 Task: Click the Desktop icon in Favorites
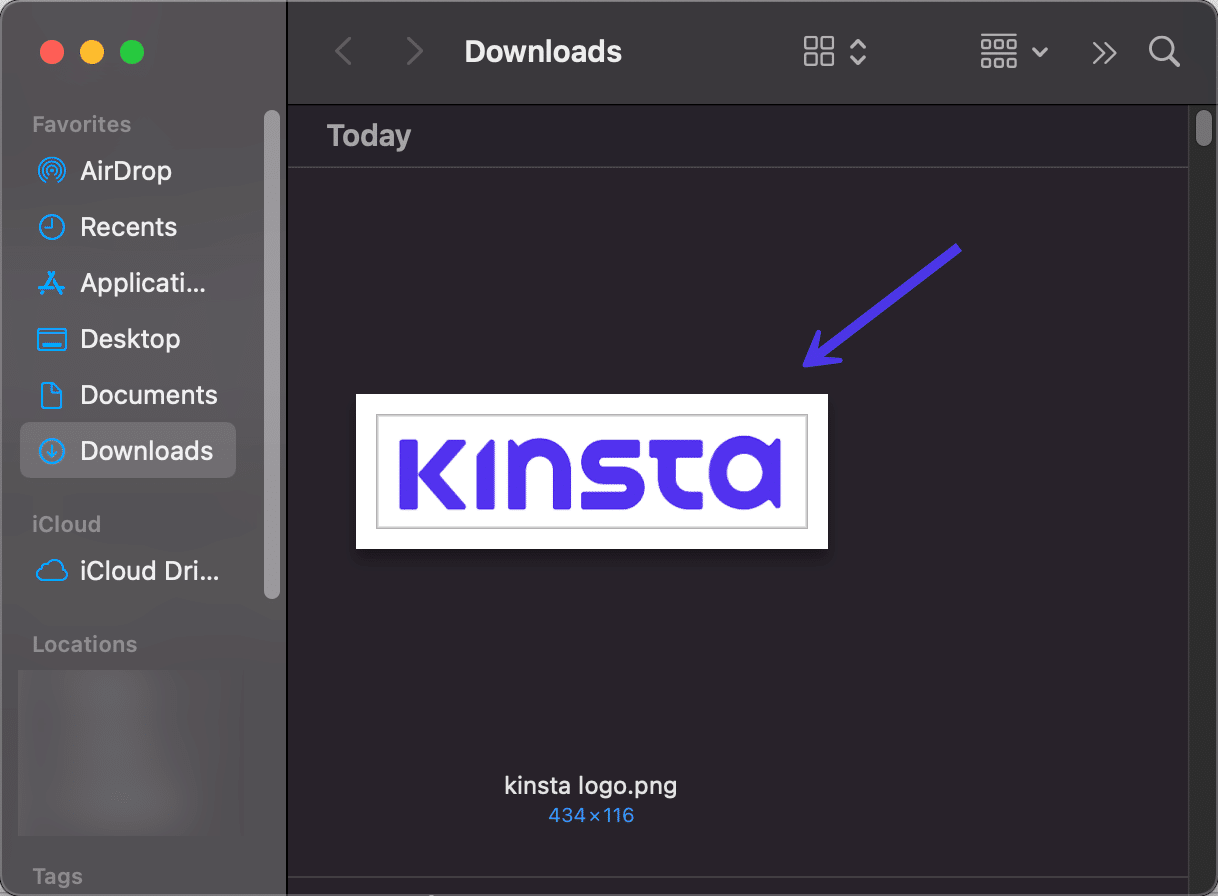(51, 339)
